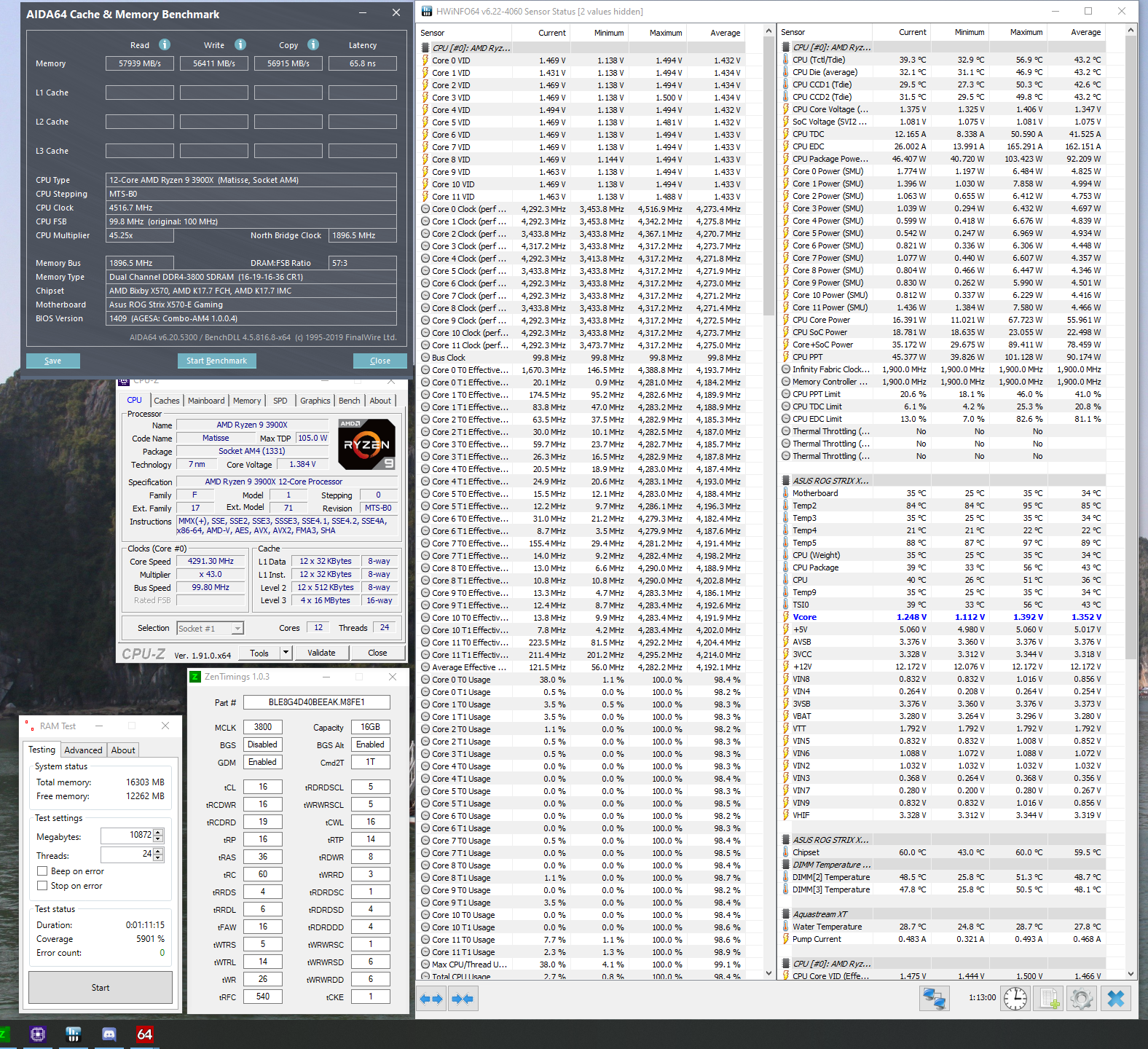This screenshot has height=1049, width=1148.
Task: Click the Close button in AIDA64 benchmark
Action: coord(380,361)
